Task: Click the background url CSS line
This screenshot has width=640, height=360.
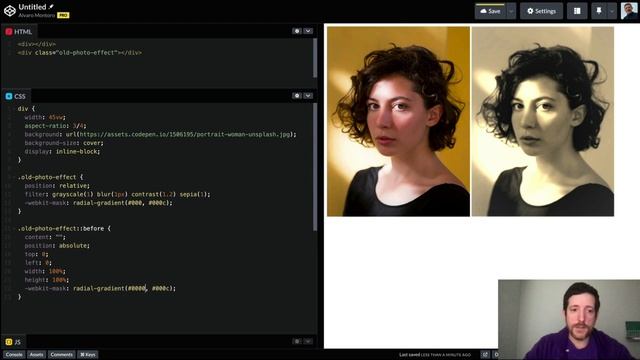Action: 160,134
